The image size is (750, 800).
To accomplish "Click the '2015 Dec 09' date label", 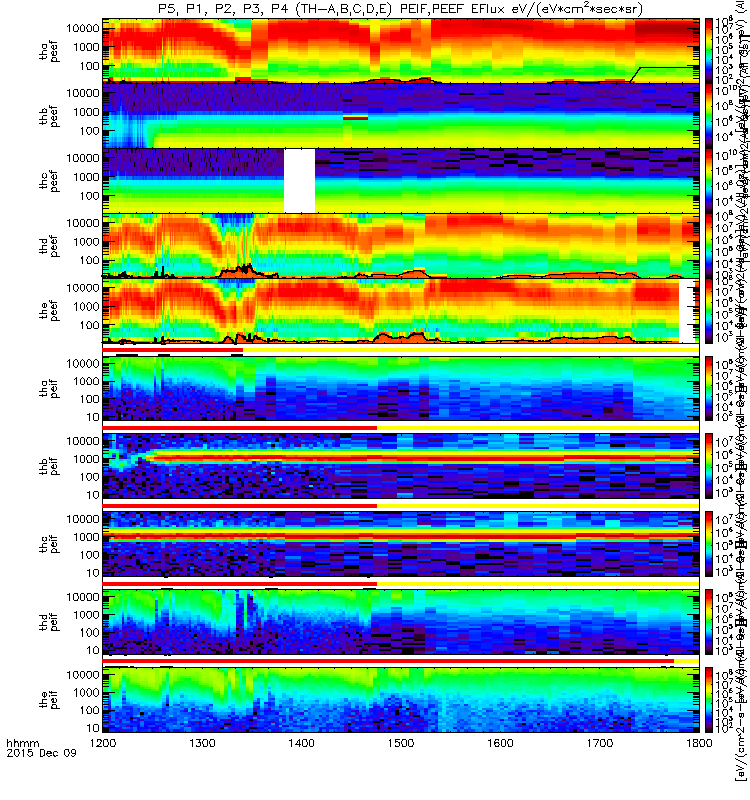I will (x=41, y=753).
